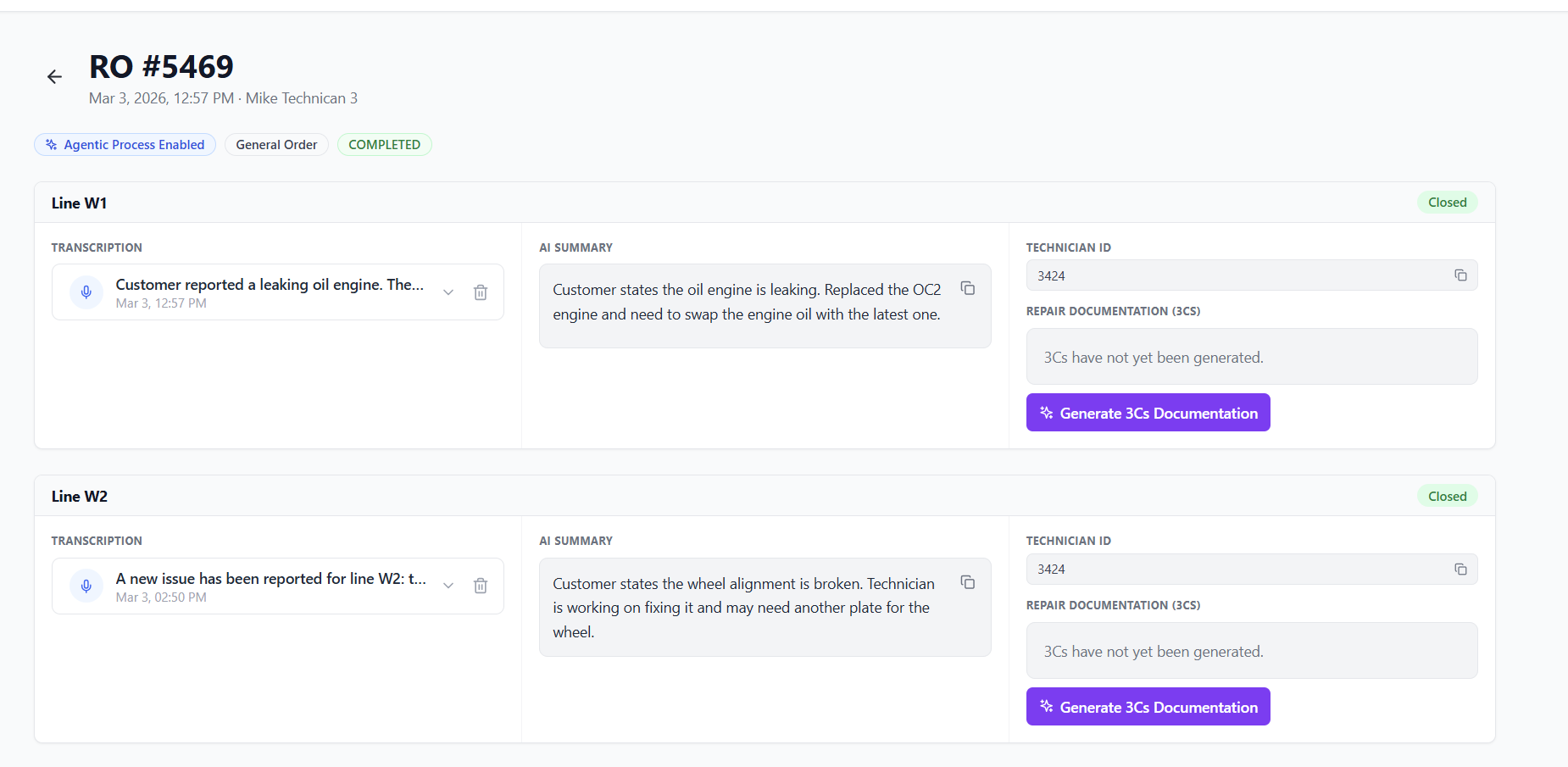Click the Agentic Process Enabled badge

pos(125,145)
